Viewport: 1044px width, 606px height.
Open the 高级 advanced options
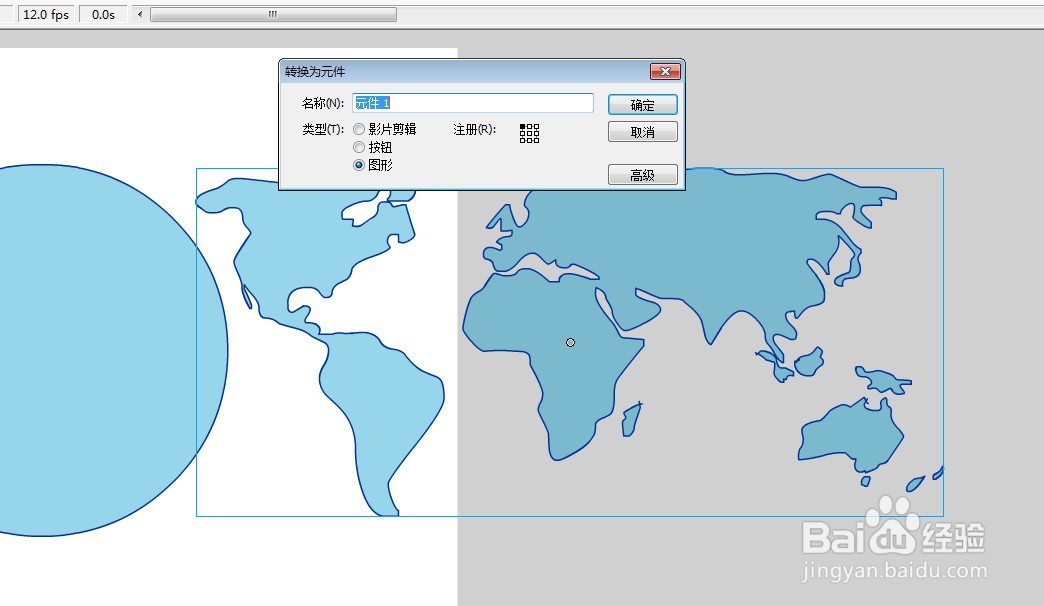coord(643,175)
